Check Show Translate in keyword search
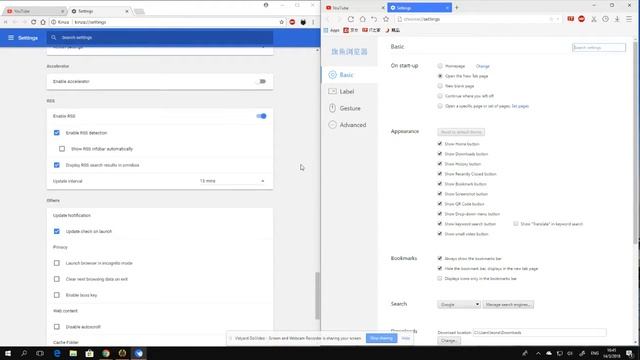This screenshot has width=640, height=360. tap(516, 224)
